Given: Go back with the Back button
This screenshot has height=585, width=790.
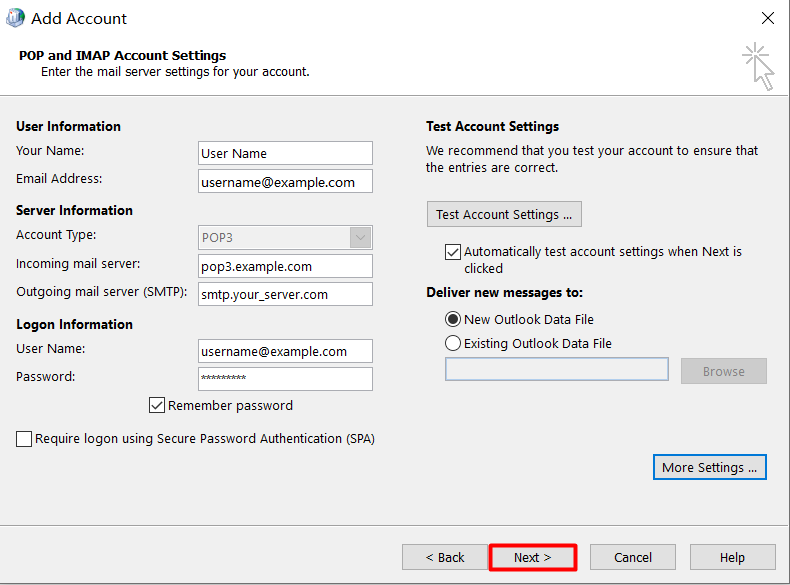Looking at the screenshot, I should pos(445,557).
